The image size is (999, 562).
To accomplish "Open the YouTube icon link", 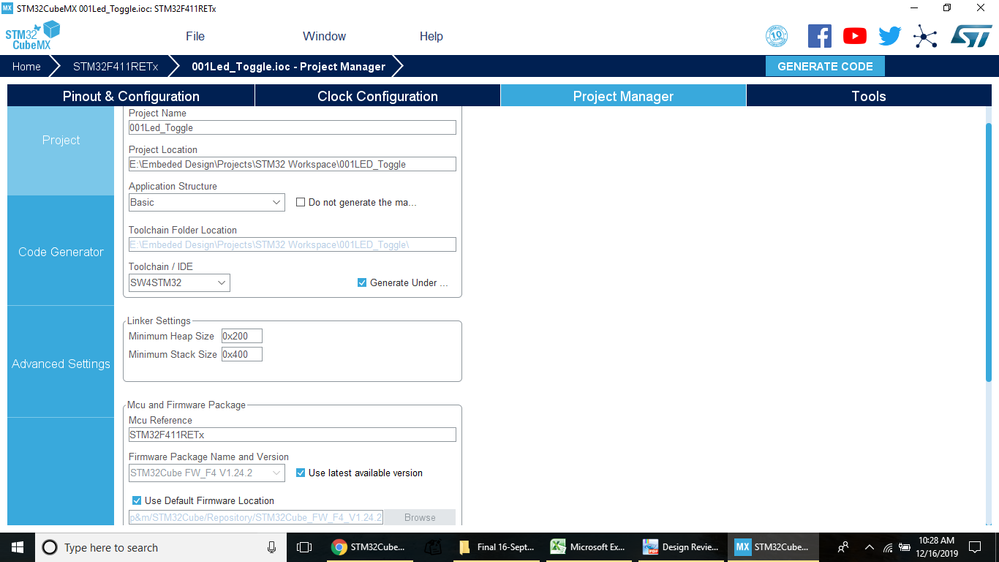I will point(854,36).
